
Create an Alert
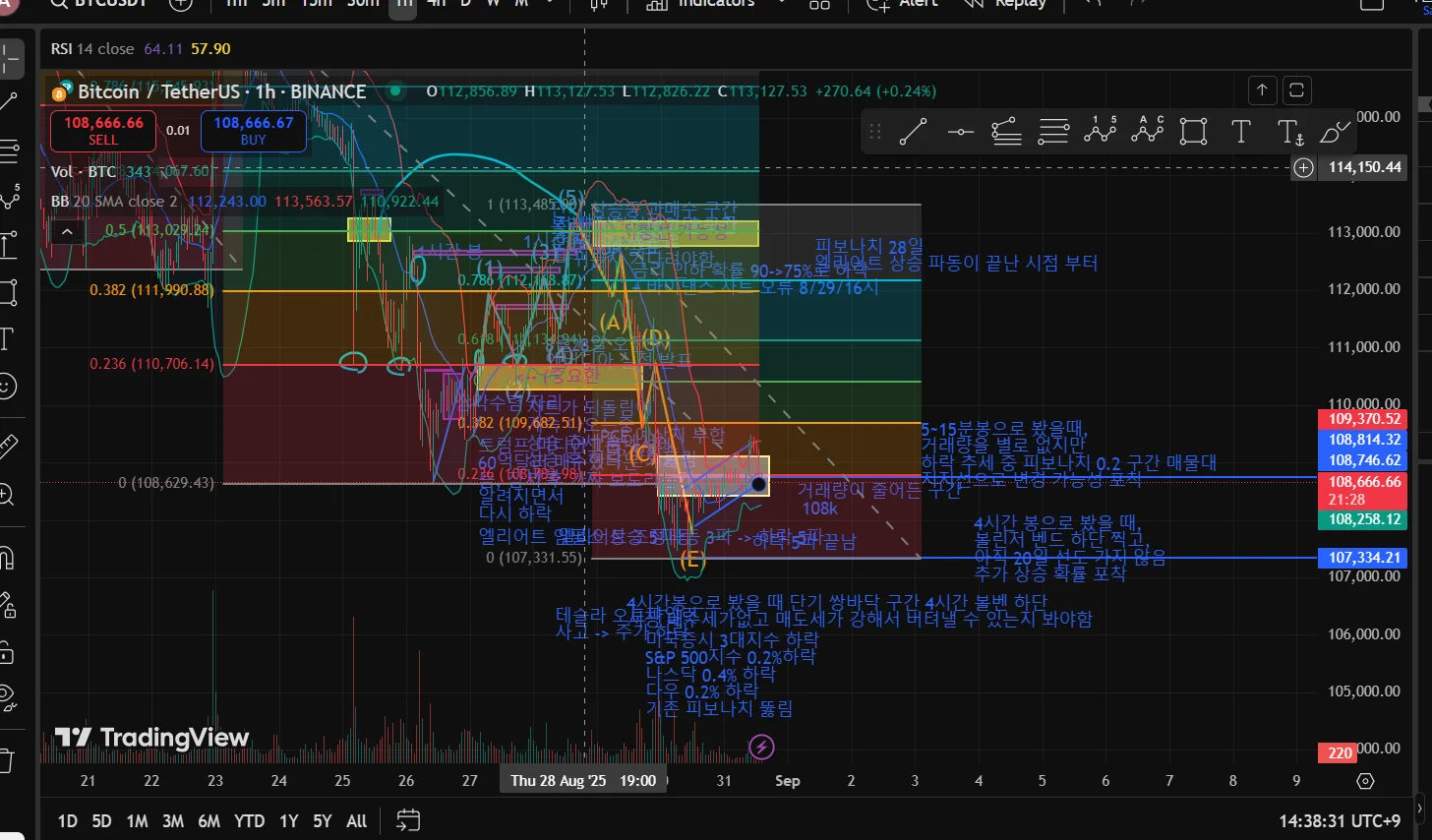902,4
